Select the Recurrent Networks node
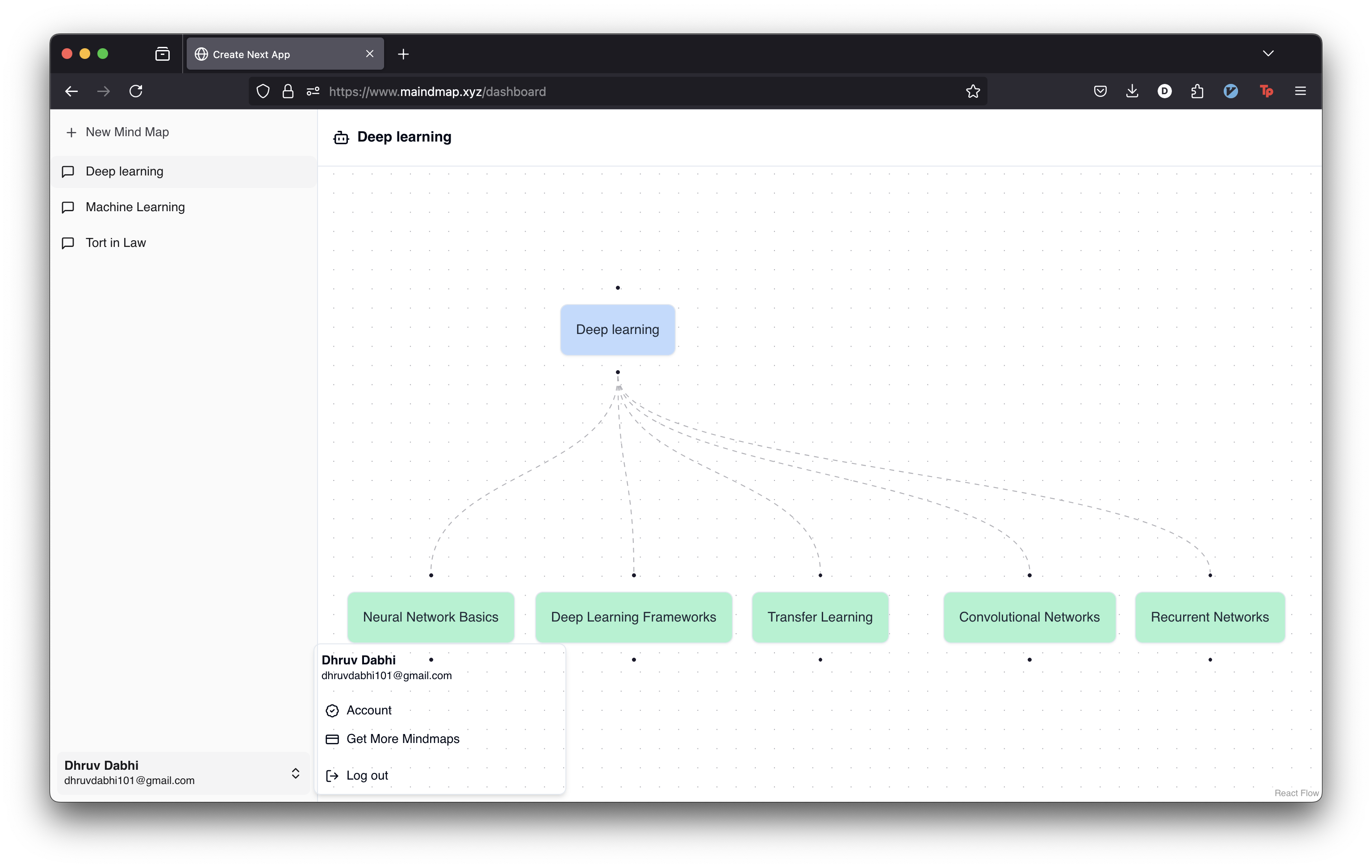 click(x=1209, y=617)
